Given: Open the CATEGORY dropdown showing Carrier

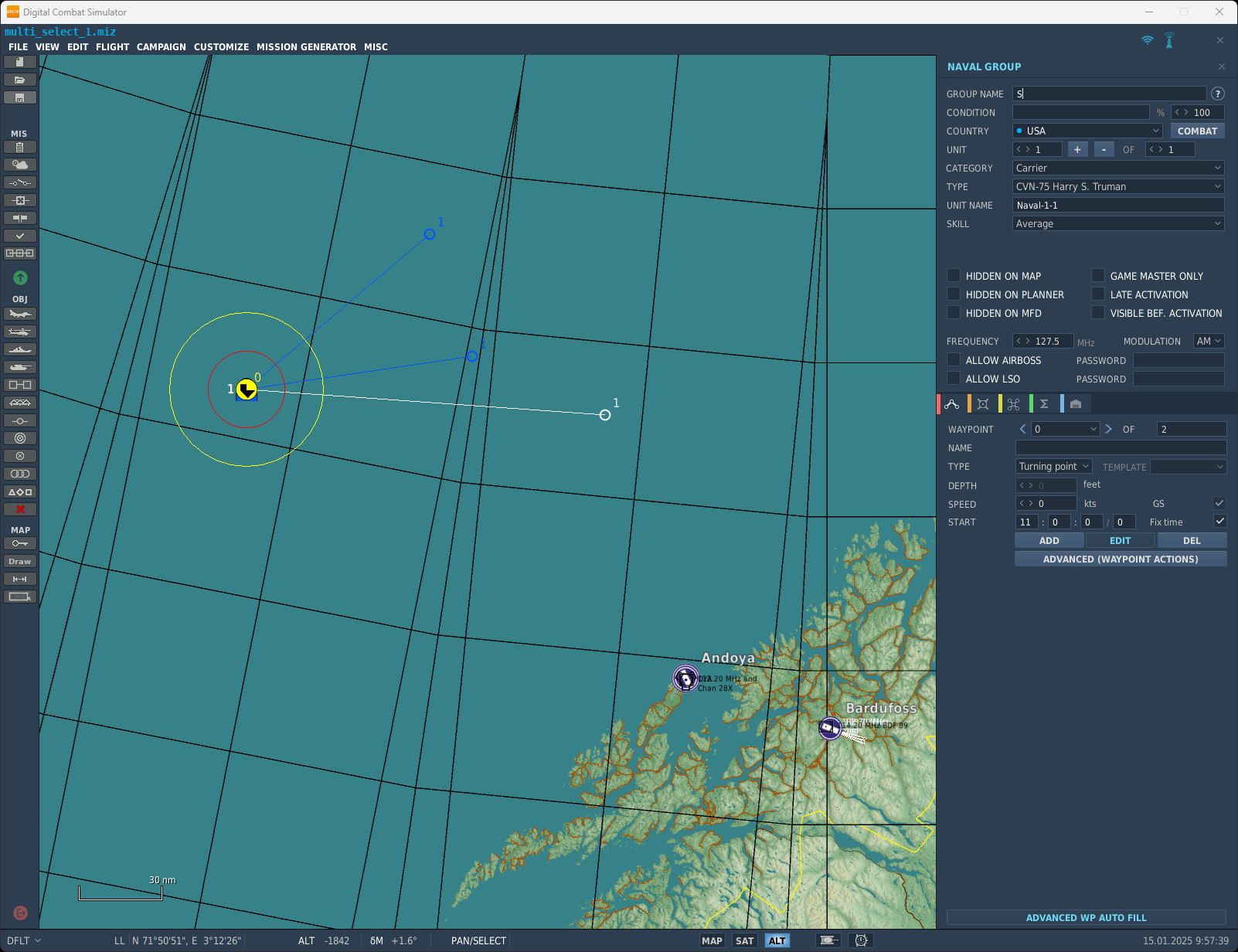Looking at the screenshot, I should pyautogui.click(x=1118, y=168).
